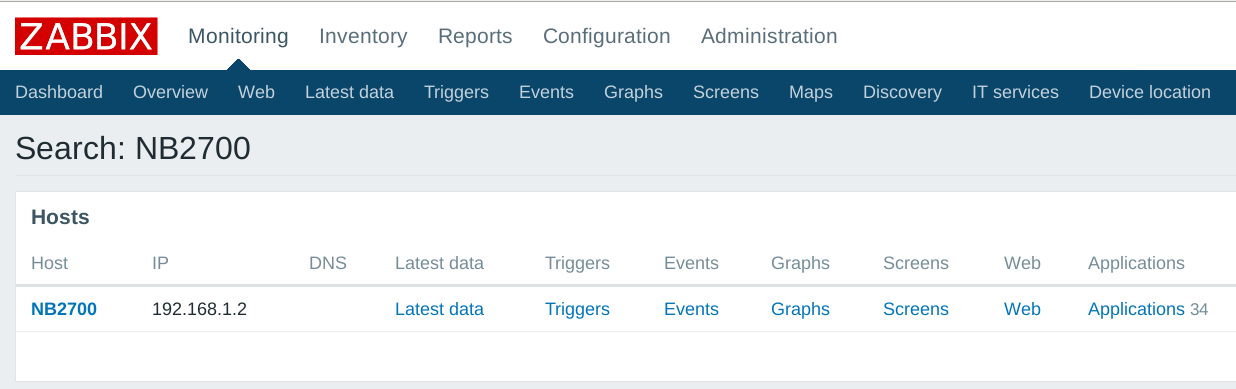Image resolution: width=1236 pixels, height=389 pixels.
Task: Click the DNS column header
Action: tap(328, 263)
